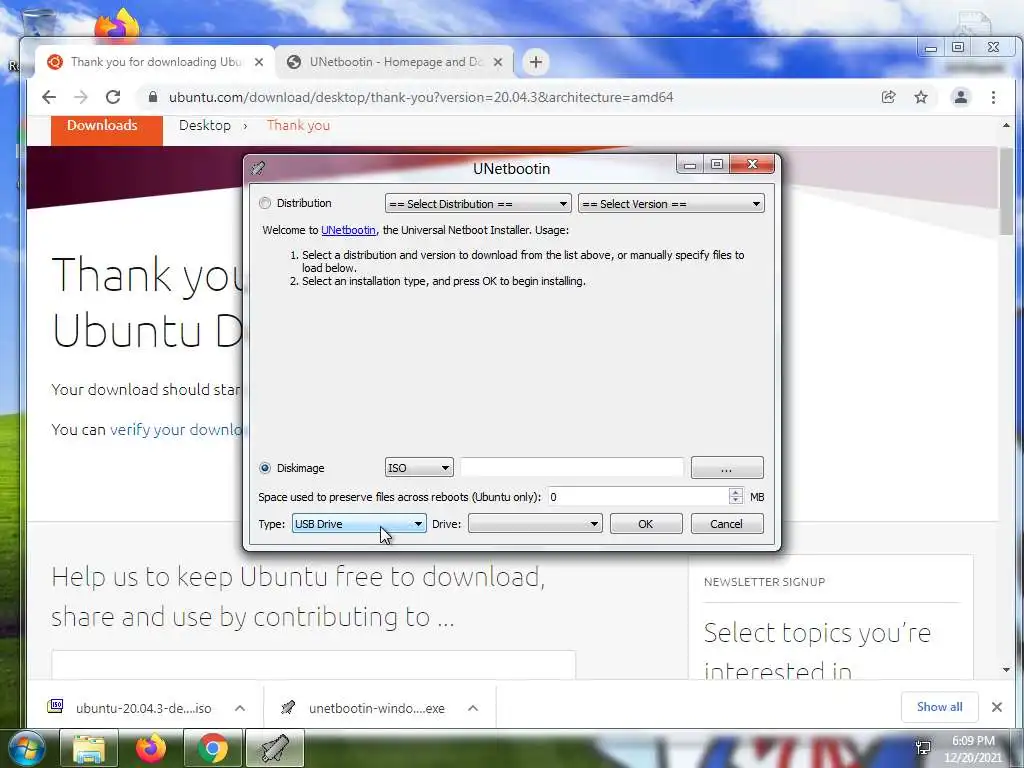Close the Chrome downloads bar
Viewport: 1024px width, 768px height.
[x=997, y=707]
